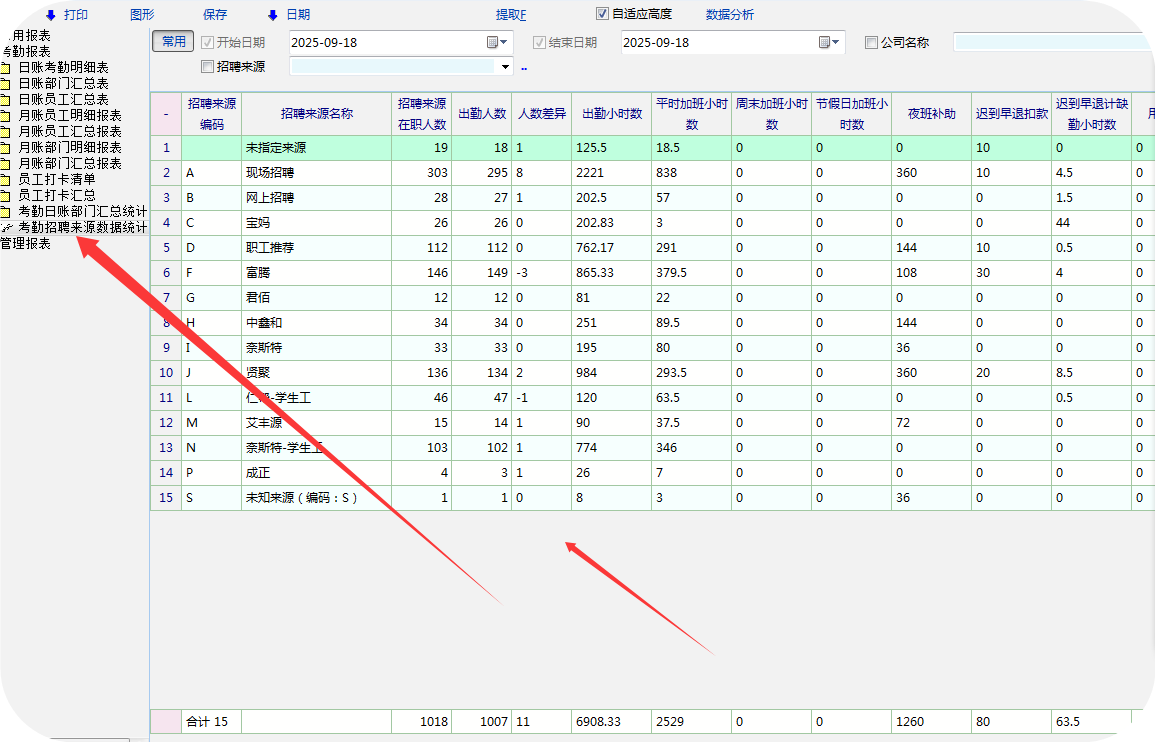Viewport: 1155px width, 742px height.
Task: Click the 提取F button
Action: click(511, 15)
